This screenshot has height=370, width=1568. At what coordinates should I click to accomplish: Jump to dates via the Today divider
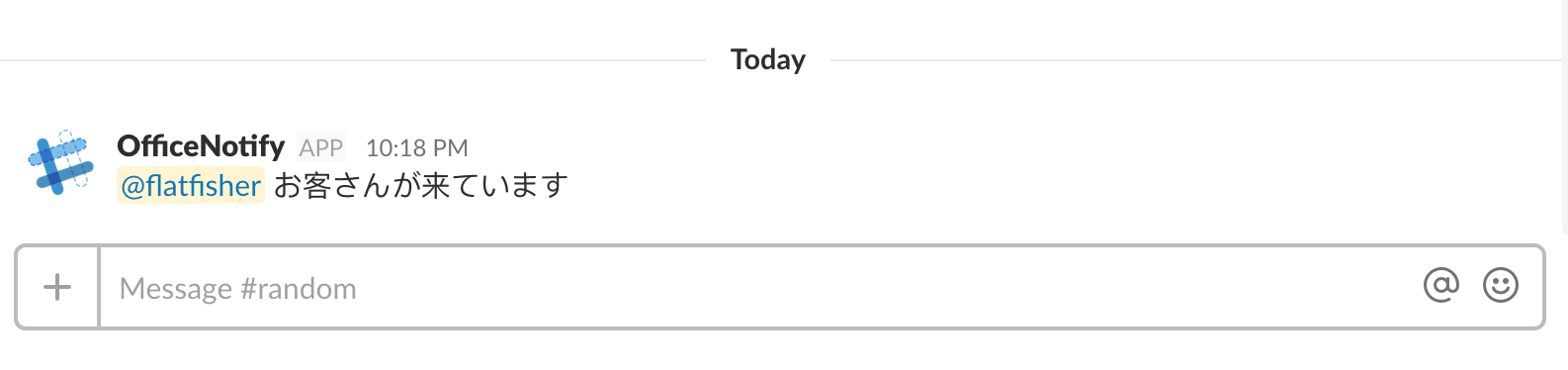click(x=767, y=59)
